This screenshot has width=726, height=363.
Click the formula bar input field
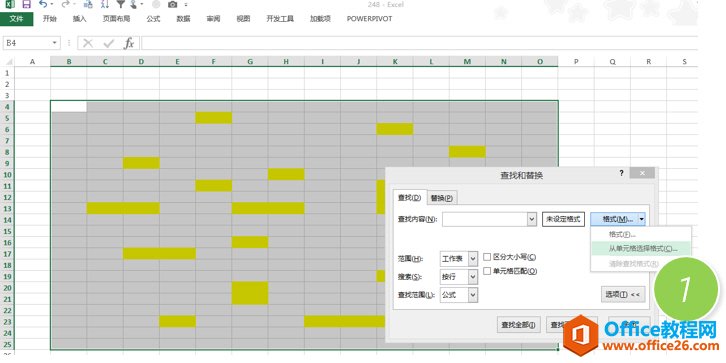[419, 43]
